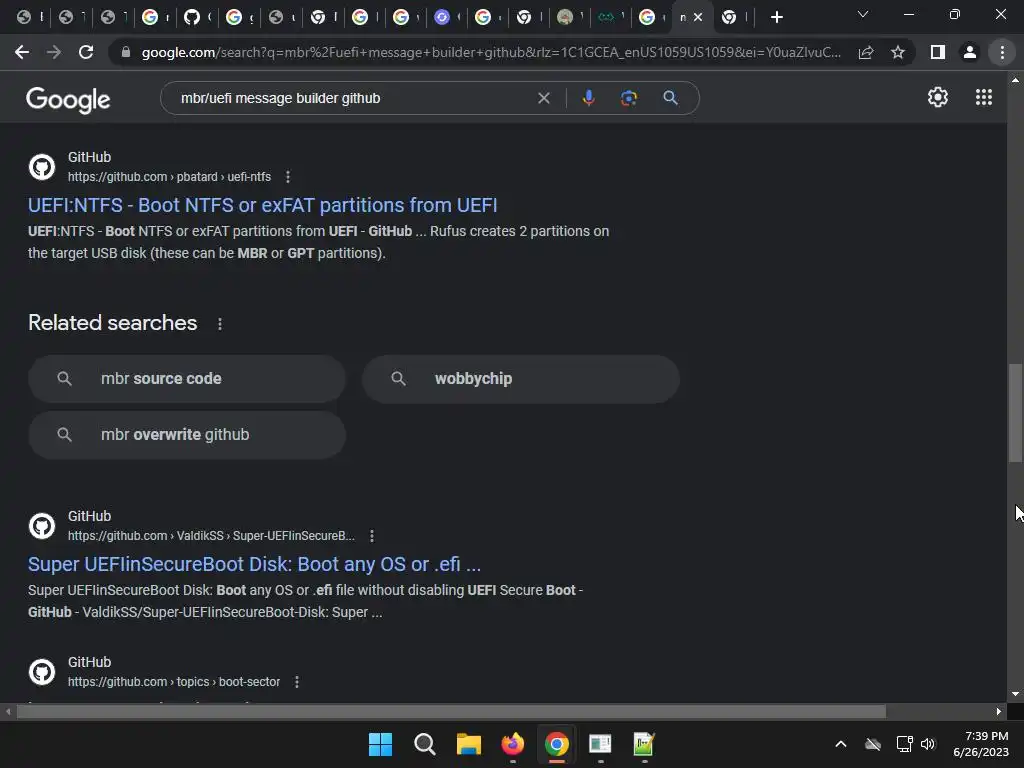Open more options for the uefi-ntfs result
The image size is (1024, 768).
point(288,177)
